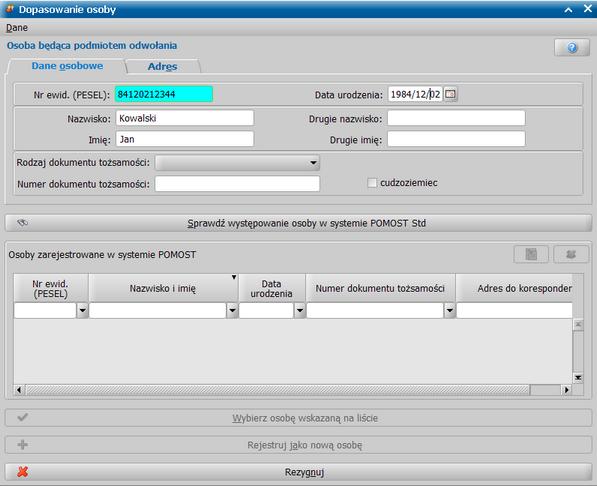Expand Rodzaj dokumentu tożsamości dropdown

click(313, 163)
